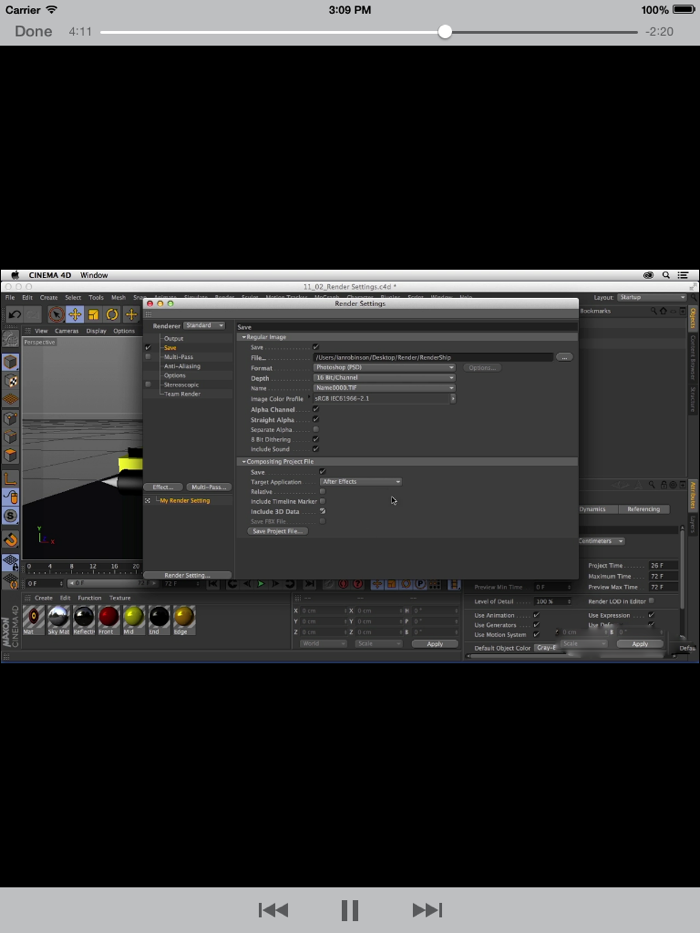The width and height of the screenshot is (700, 933).
Task: Toggle the Tweak mouse icon
Action: coord(10,497)
